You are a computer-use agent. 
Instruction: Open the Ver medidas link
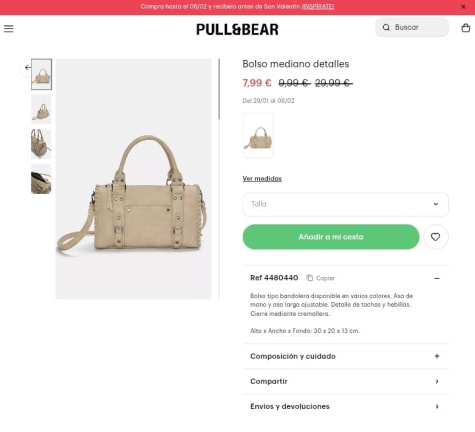(x=262, y=179)
